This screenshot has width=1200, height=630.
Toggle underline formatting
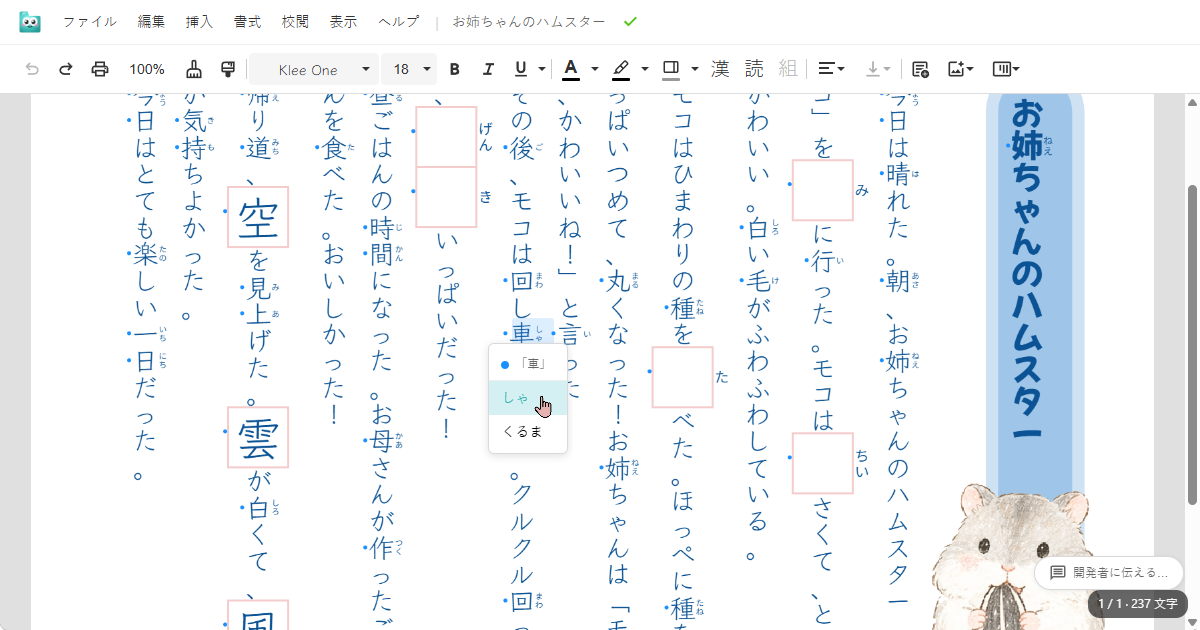point(521,69)
